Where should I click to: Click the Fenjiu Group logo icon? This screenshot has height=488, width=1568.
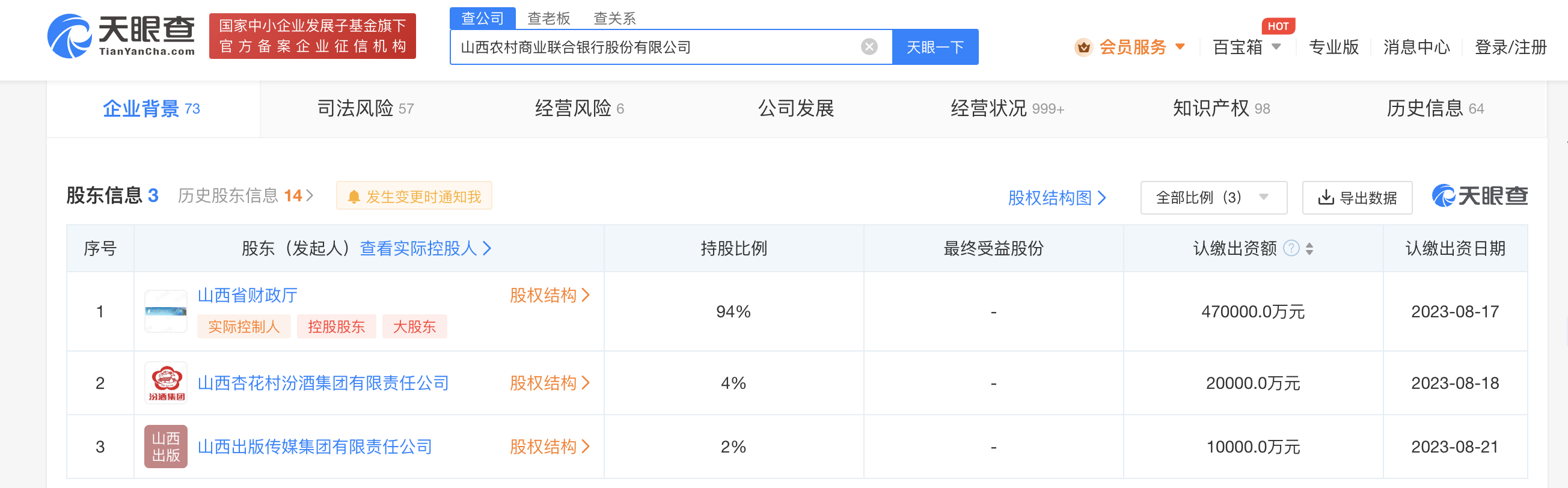click(x=165, y=383)
